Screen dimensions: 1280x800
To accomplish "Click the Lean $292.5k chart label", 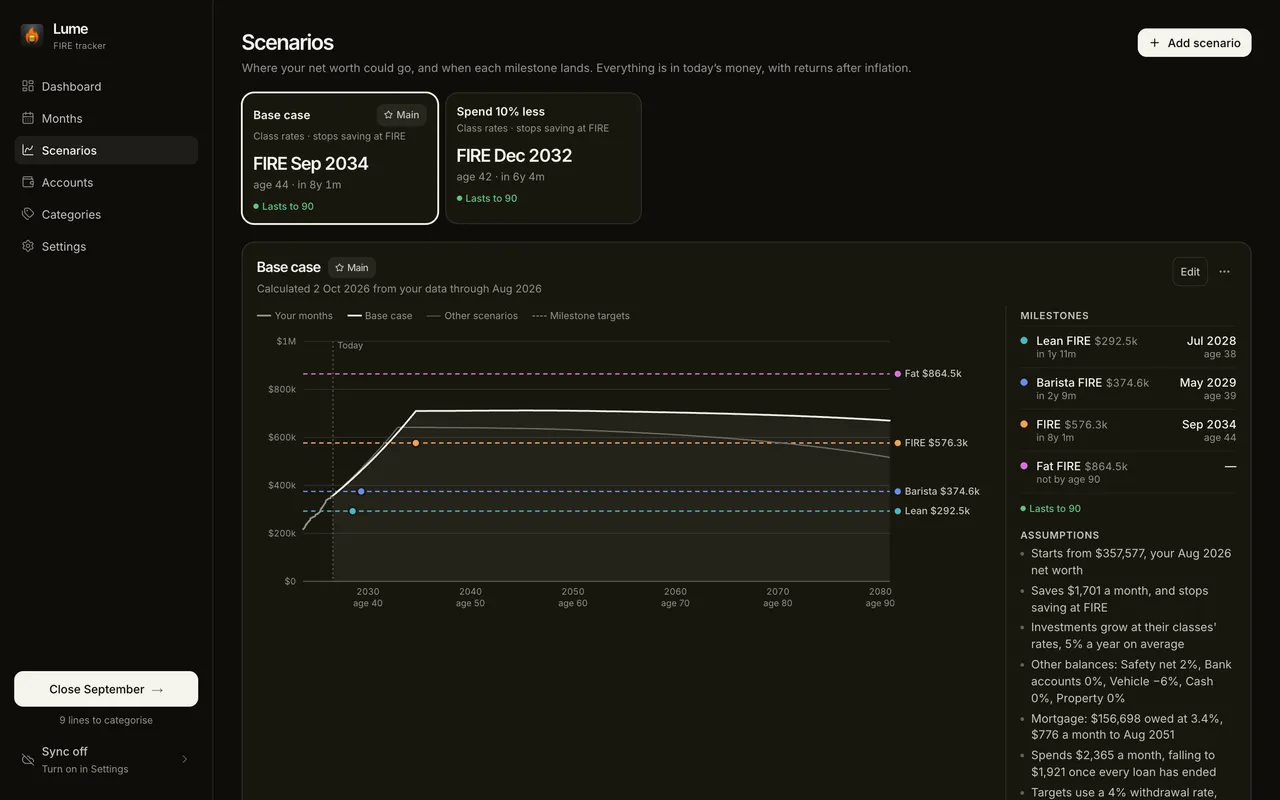I will pos(933,511).
